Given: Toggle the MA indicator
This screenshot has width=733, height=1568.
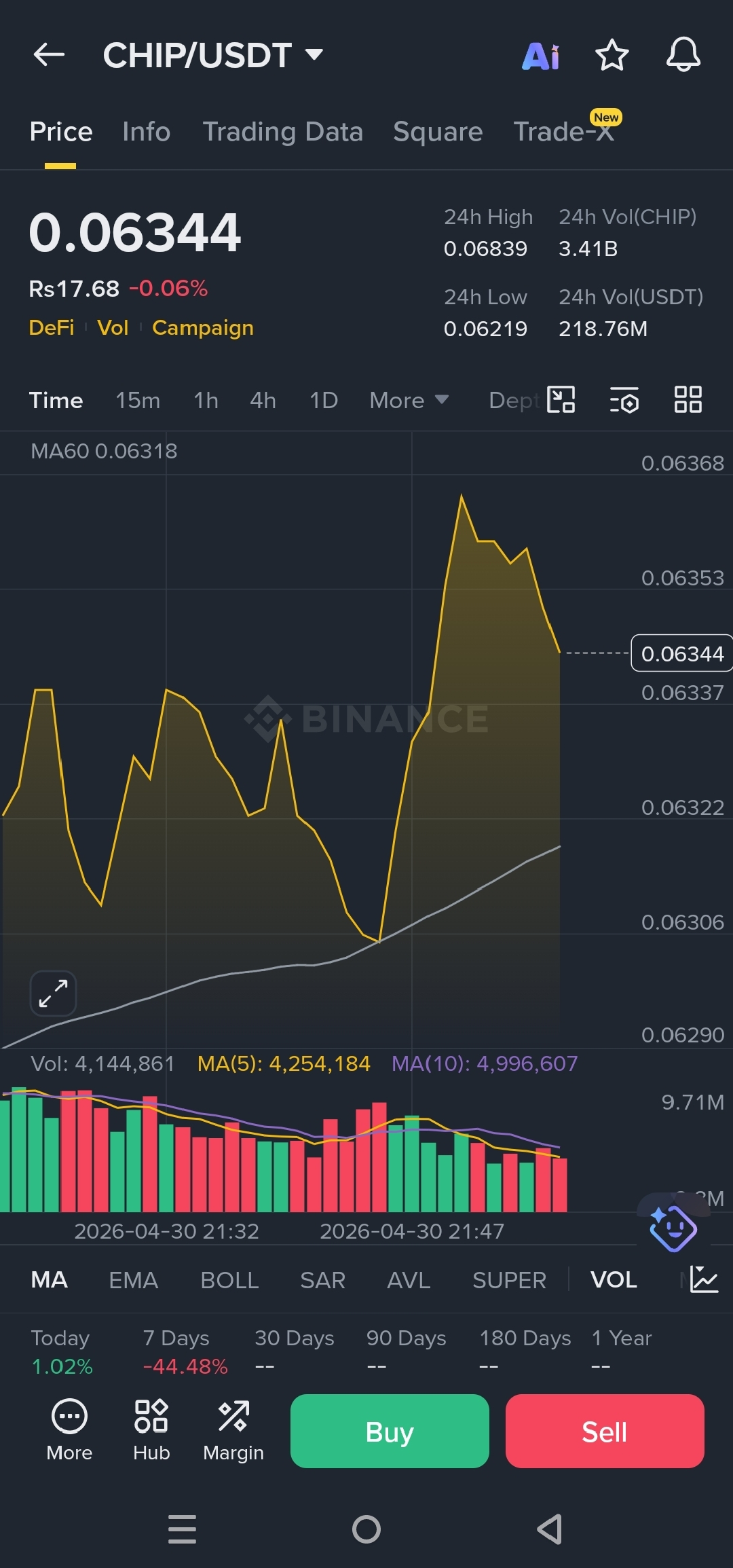Looking at the screenshot, I should point(49,1279).
